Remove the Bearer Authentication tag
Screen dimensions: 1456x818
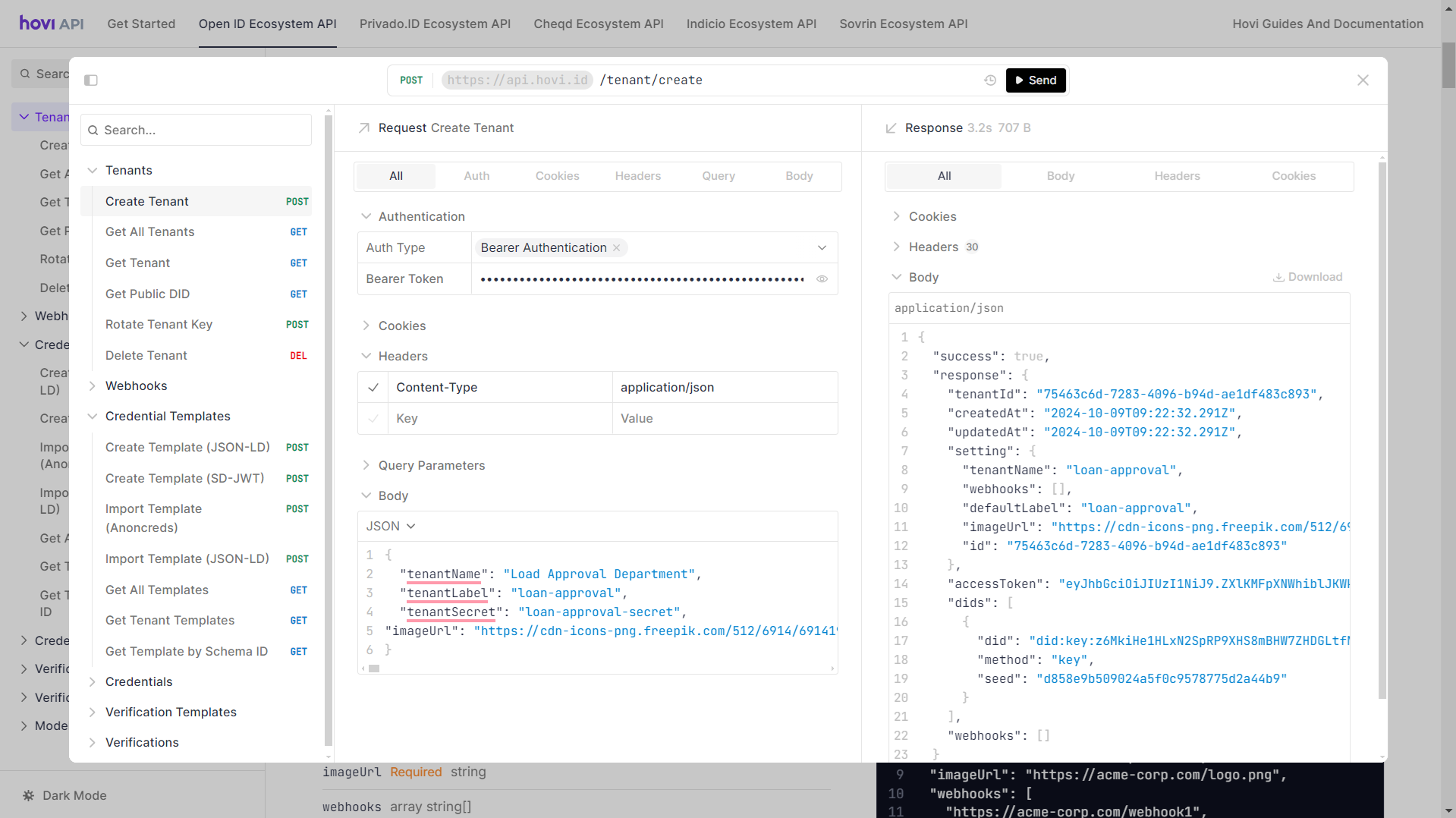click(617, 248)
